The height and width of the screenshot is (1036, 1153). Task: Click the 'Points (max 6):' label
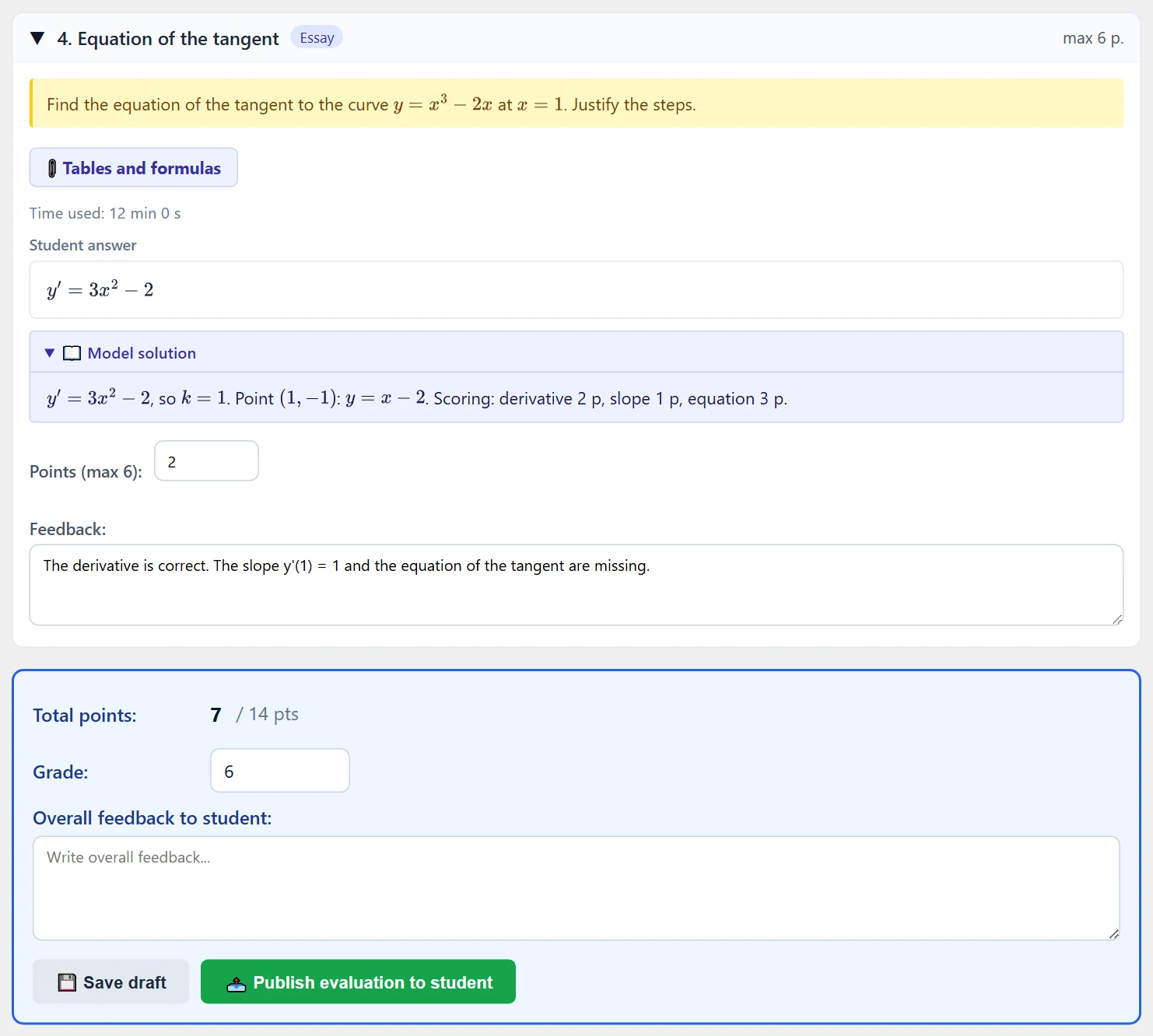[x=86, y=472]
